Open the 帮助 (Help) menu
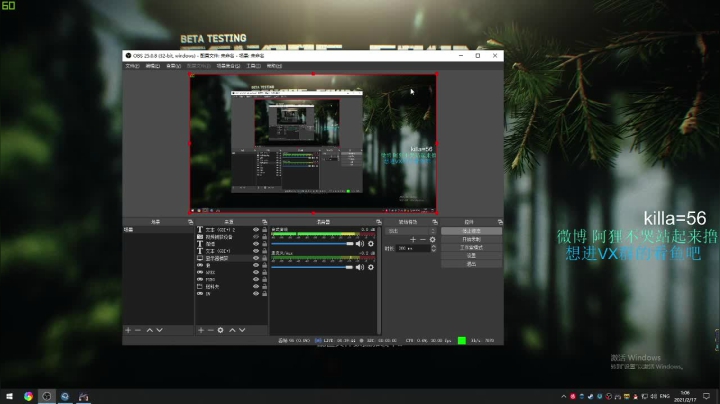The height and width of the screenshot is (404, 720). pos(274,66)
